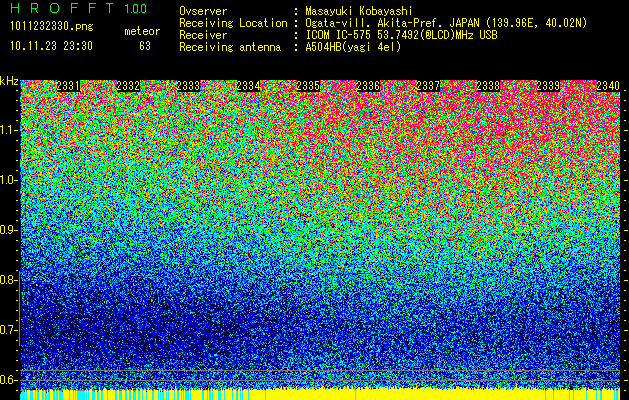Click the 2338 time marker

(x=488, y=86)
